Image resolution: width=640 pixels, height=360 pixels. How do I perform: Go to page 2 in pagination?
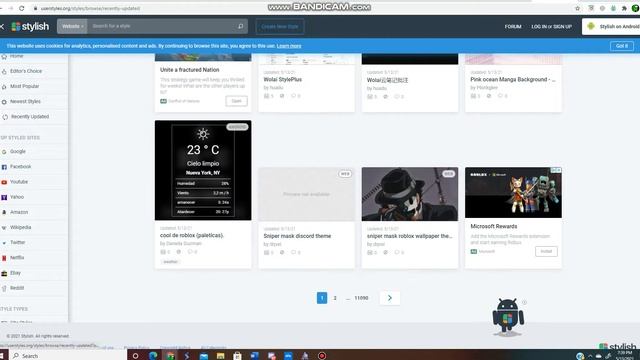point(335,298)
